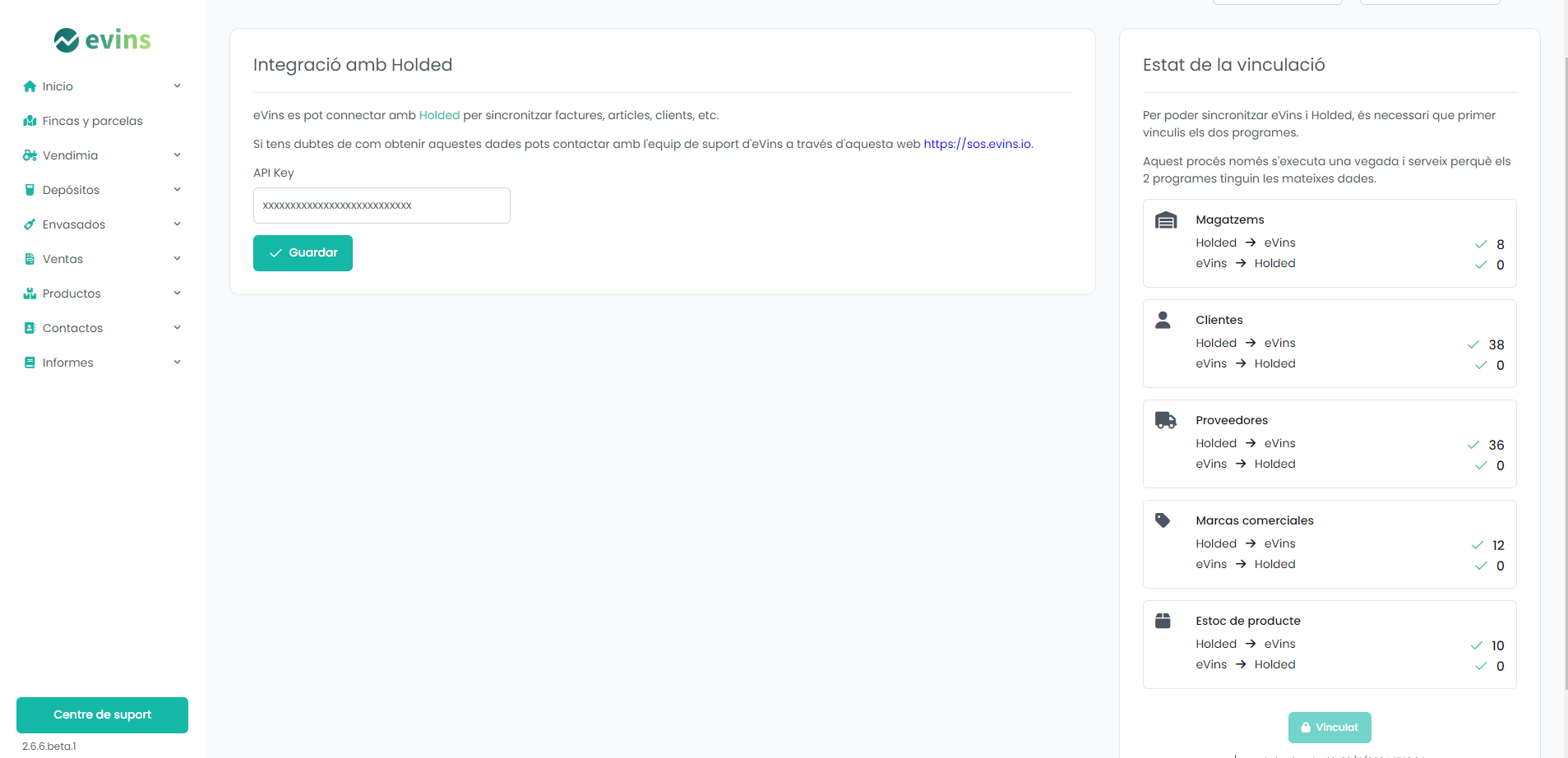Click the Fincas y parcelas map icon
The height and width of the screenshot is (758, 1568).
(30, 121)
